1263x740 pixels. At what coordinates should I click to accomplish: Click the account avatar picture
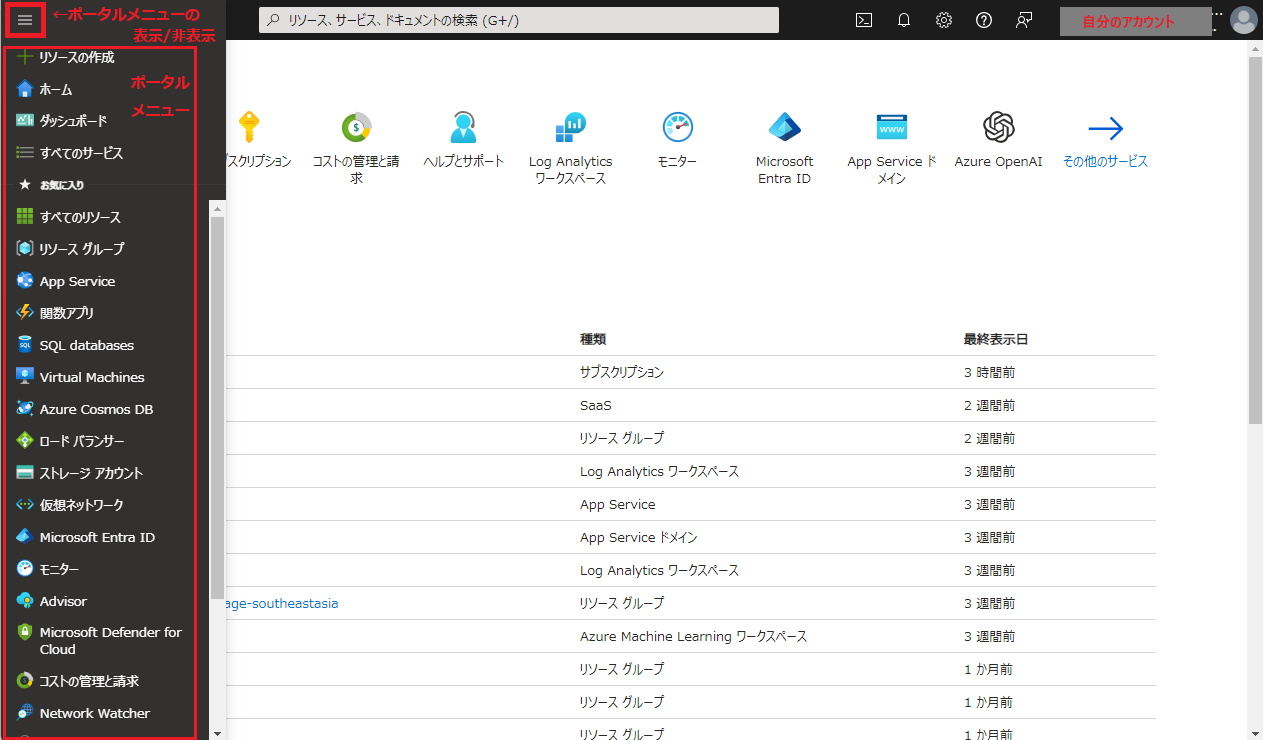(x=1244, y=20)
